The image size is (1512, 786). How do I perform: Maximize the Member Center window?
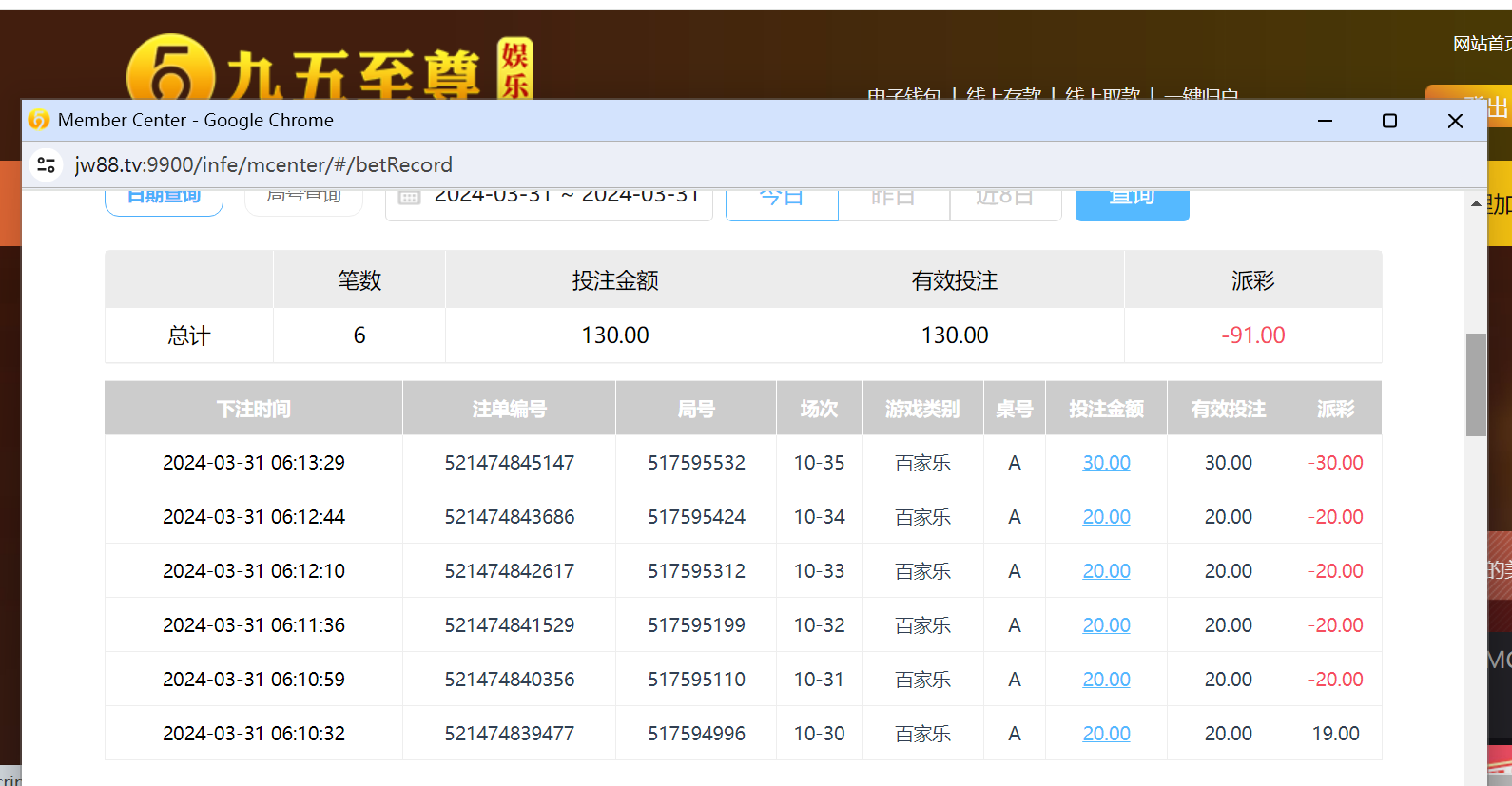(1389, 121)
